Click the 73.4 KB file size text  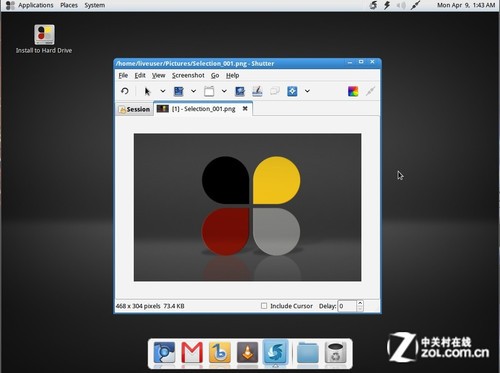click(174, 306)
